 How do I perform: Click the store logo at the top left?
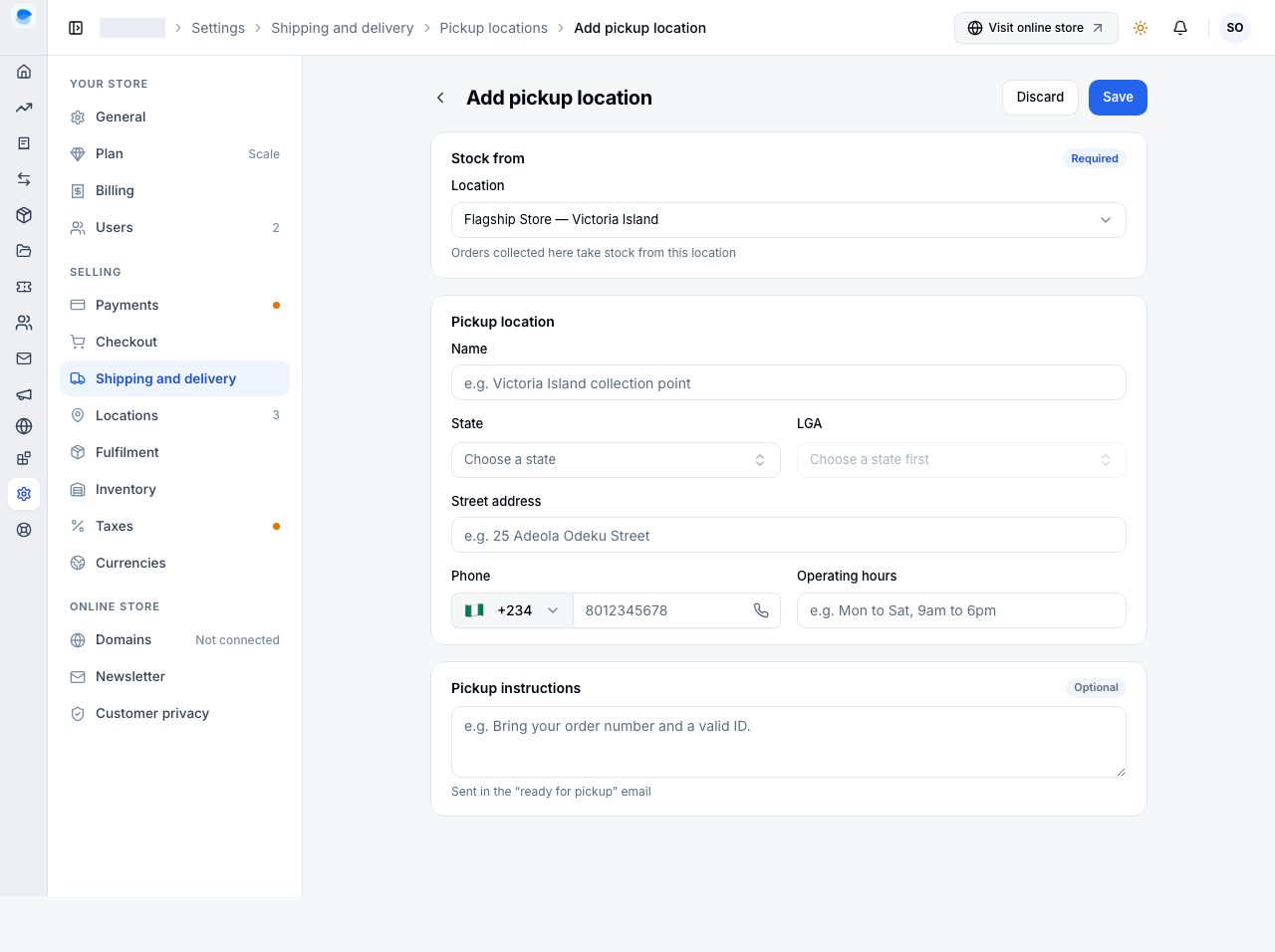pyautogui.click(x=24, y=16)
